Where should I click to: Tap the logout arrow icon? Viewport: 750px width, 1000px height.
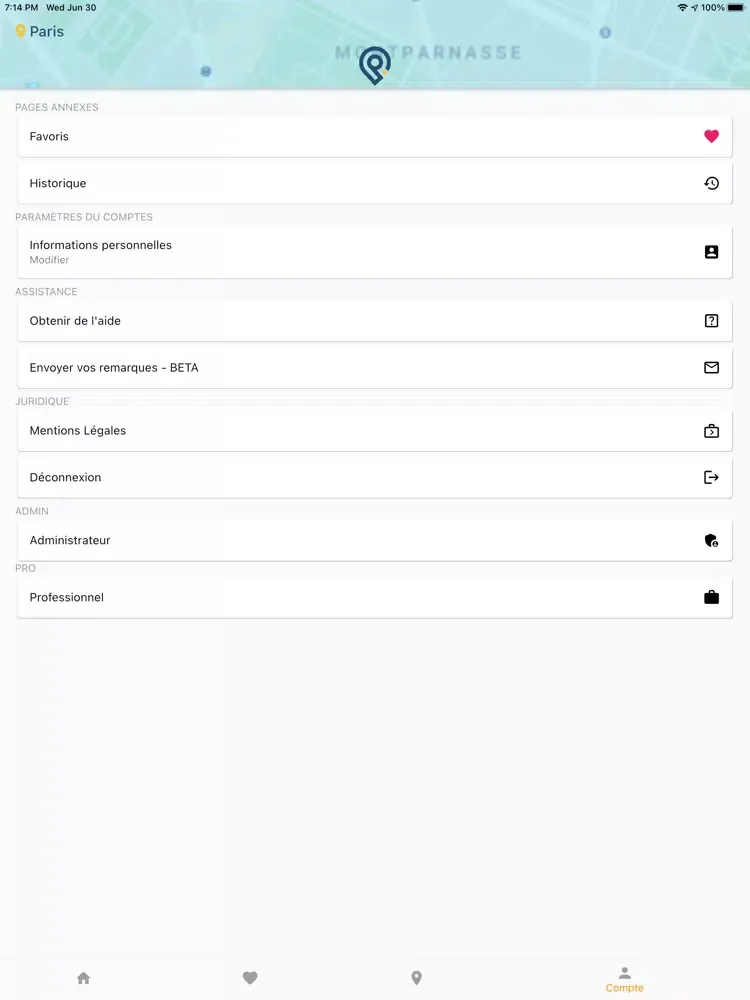tap(711, 477)
